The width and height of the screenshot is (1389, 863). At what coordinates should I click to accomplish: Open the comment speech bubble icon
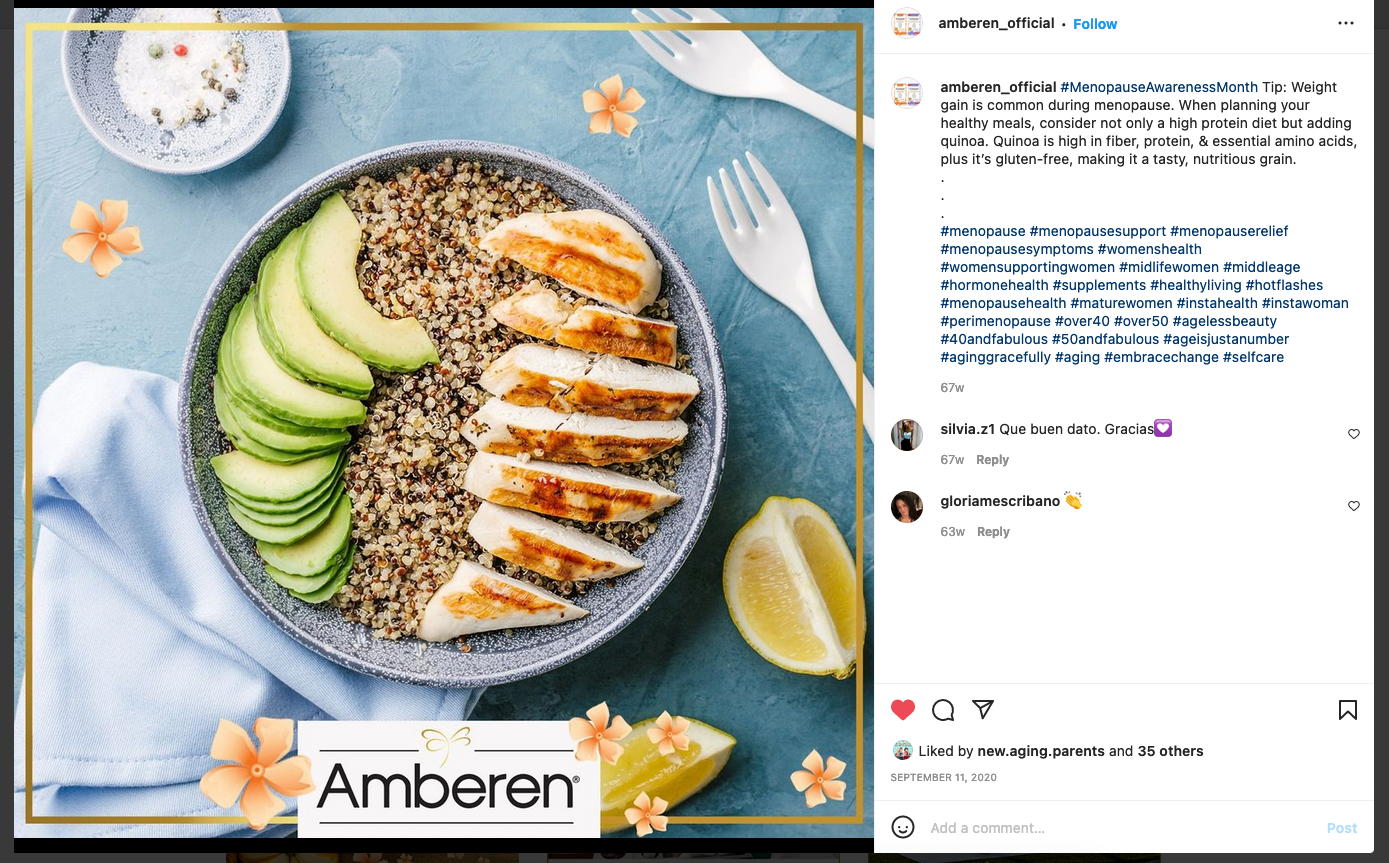[x=943, y=710]
